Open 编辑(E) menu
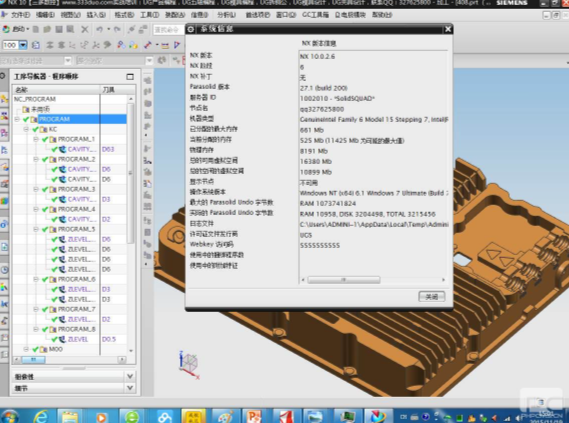Image resolution: width=569 pixels, height=423 pixels. pos(45,15)
